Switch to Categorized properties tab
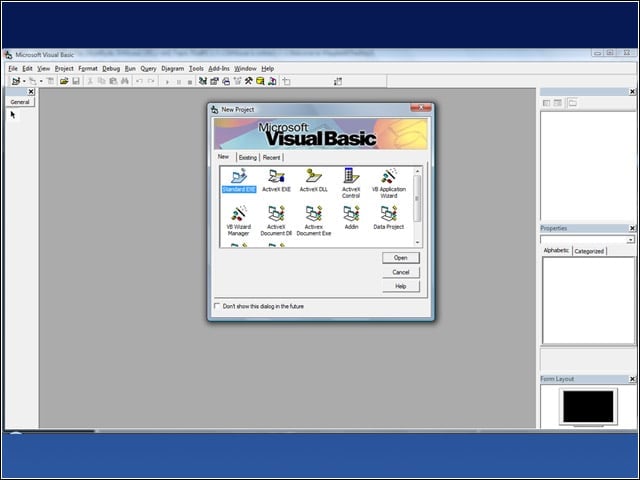Screen dimensions: 640x480 (x=589, y=251)
